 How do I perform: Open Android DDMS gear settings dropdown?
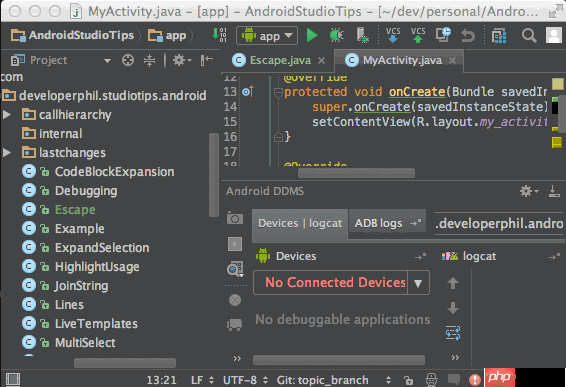[x=529, y=191]
